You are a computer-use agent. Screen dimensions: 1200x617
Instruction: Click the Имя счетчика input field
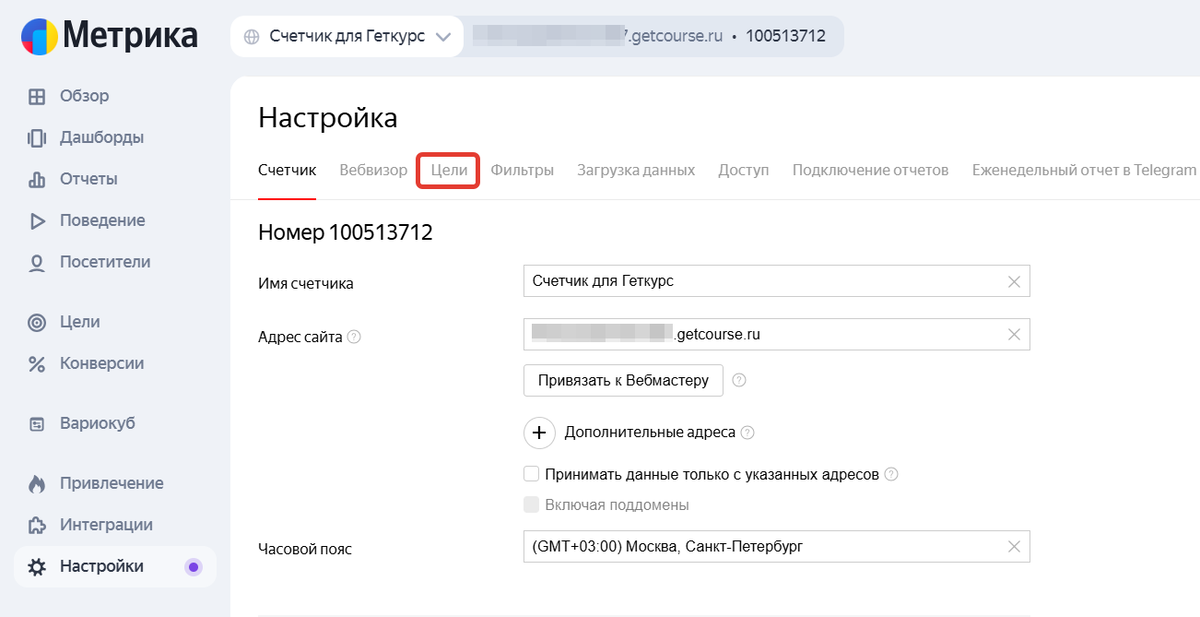point(776,281)
